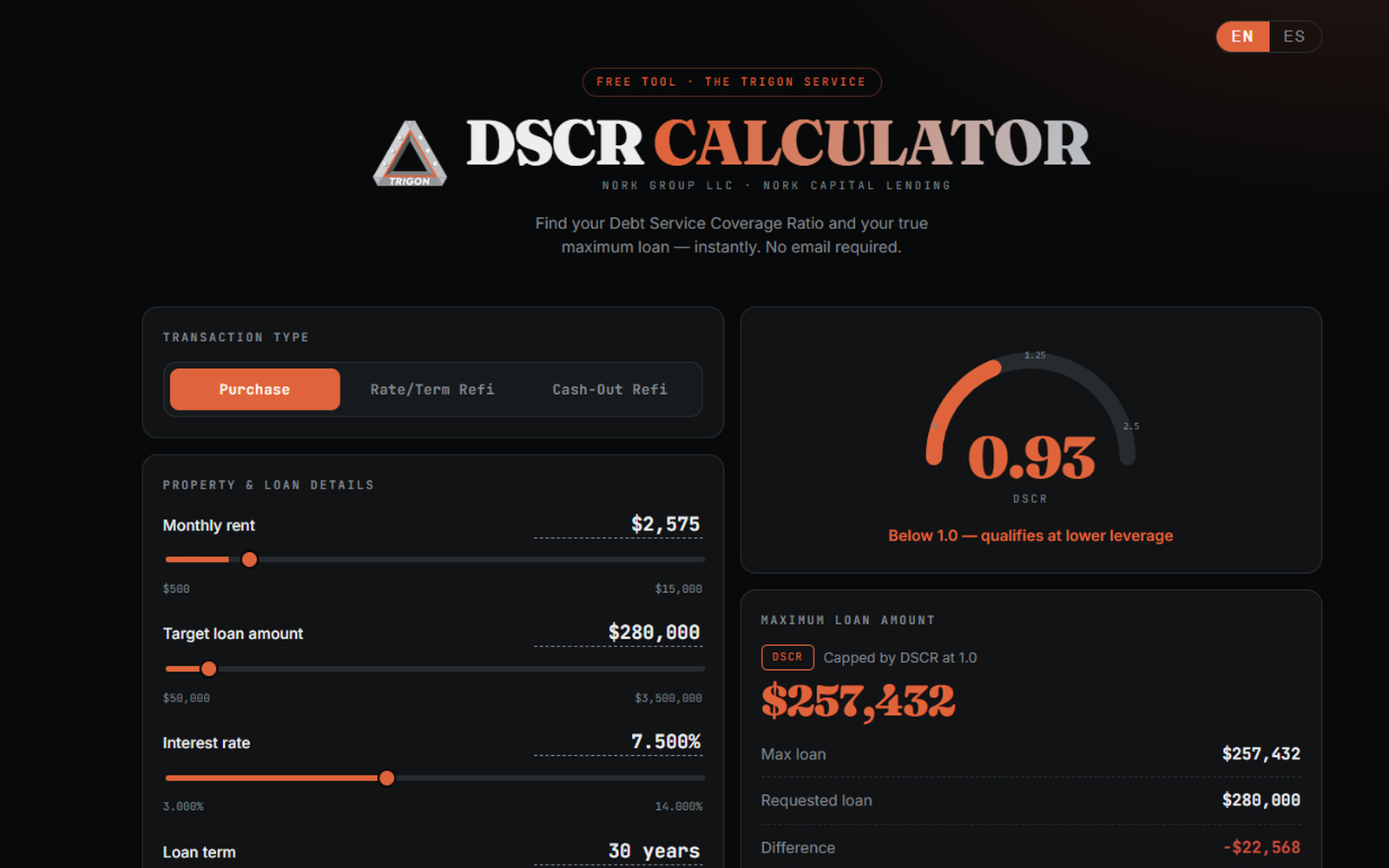1389x868 pixels.
Task: Click the $50,000 minimum loan label
Action: click(187, 698)
